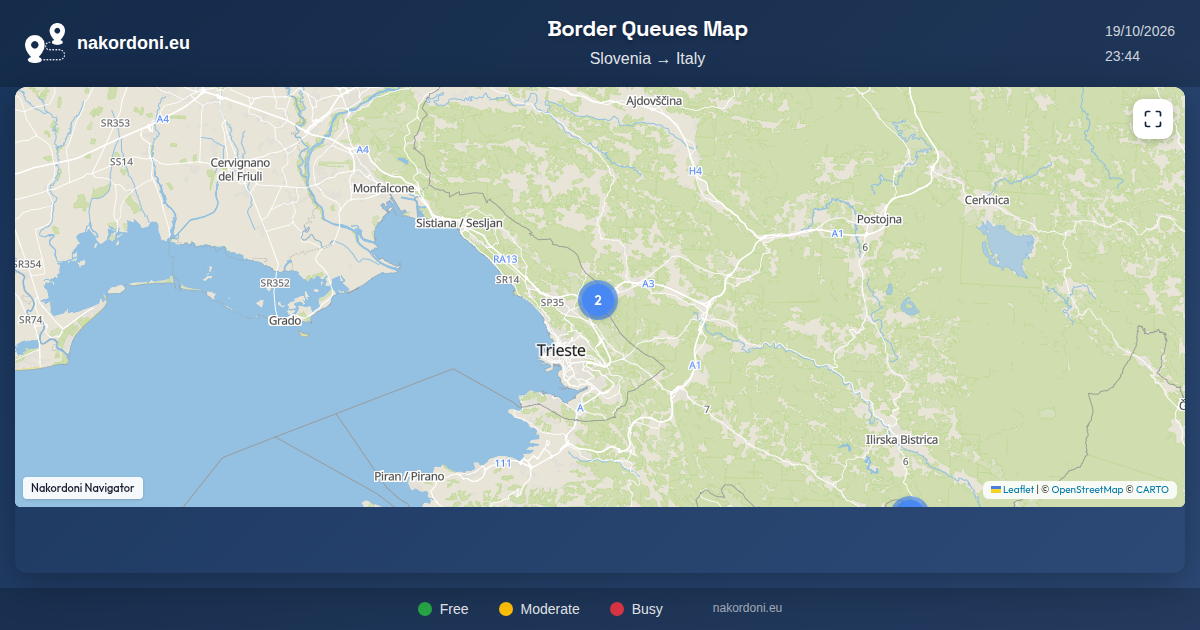Click the green Free legend dot
The height and width of the screenshot is (630, 1200).
pos(425,609)
